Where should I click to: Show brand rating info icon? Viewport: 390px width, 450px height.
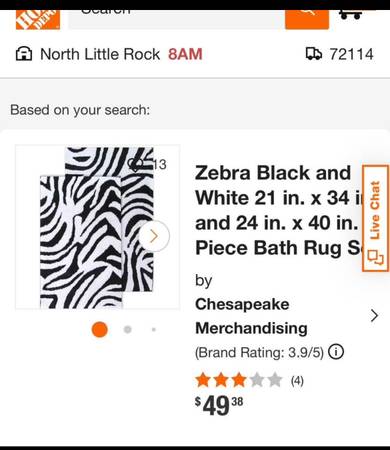click(x=336, y=352)
